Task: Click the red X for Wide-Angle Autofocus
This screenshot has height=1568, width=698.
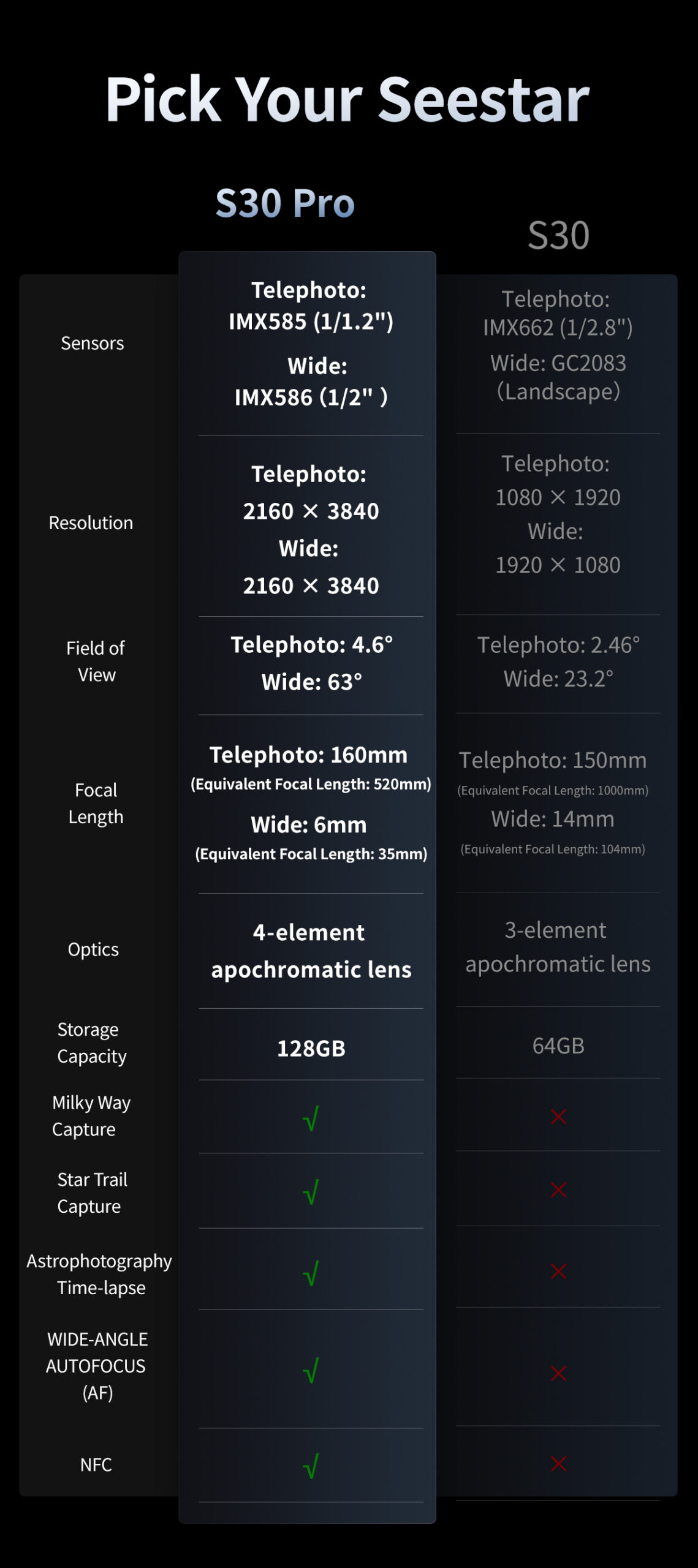Action: click(x=558, y=1373)
